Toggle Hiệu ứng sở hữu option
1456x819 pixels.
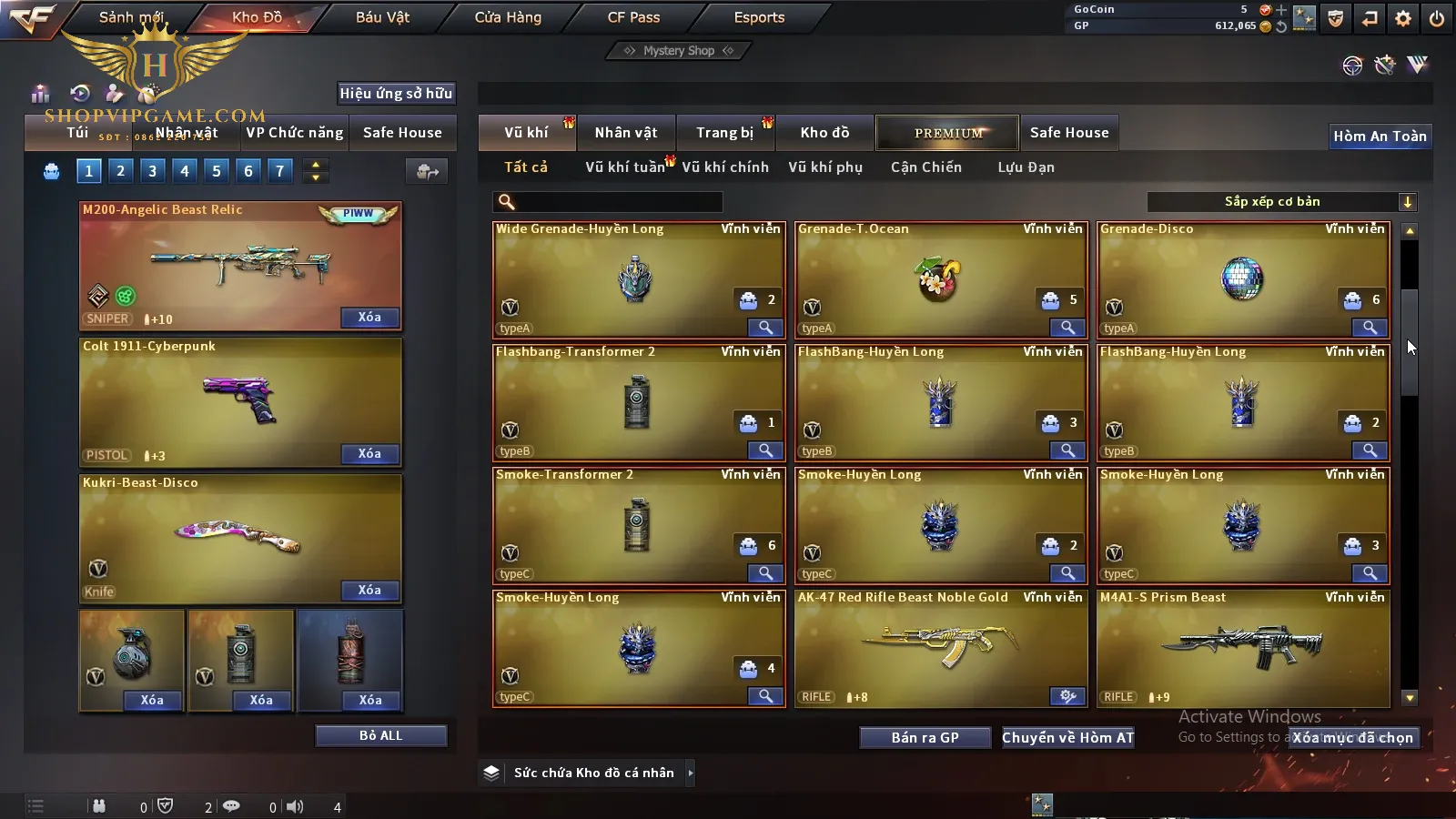coord(396,93)
